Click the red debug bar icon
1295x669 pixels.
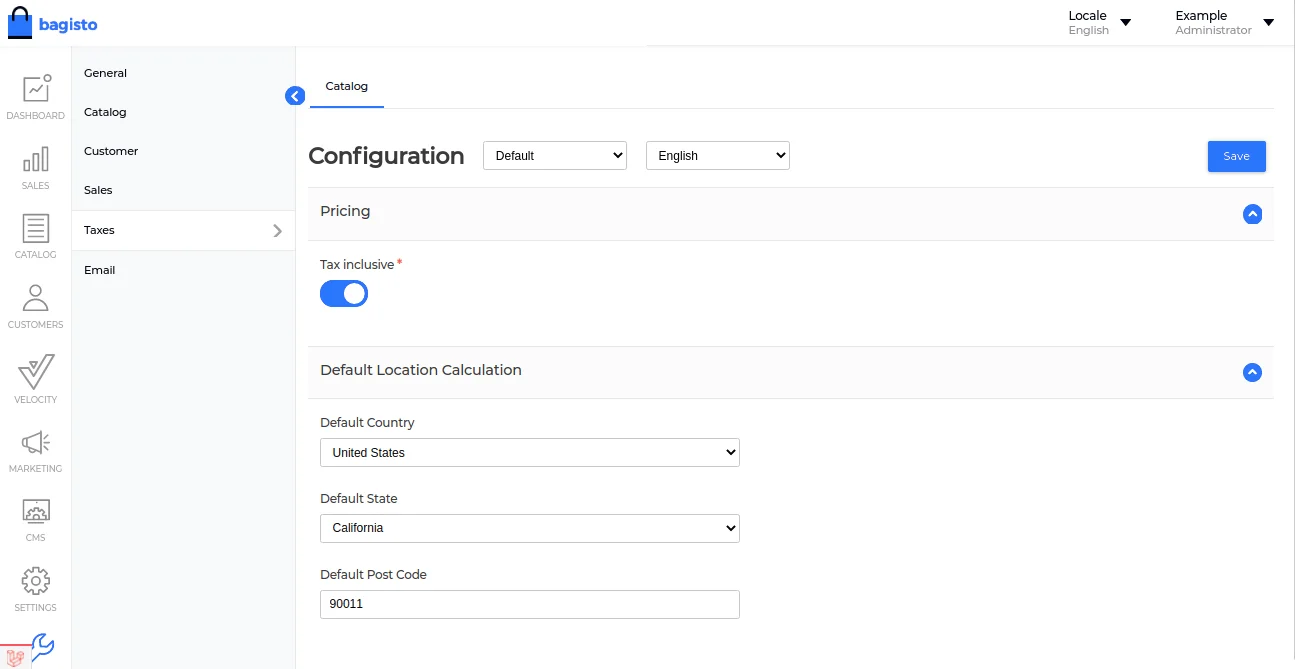tap(14, 657)
